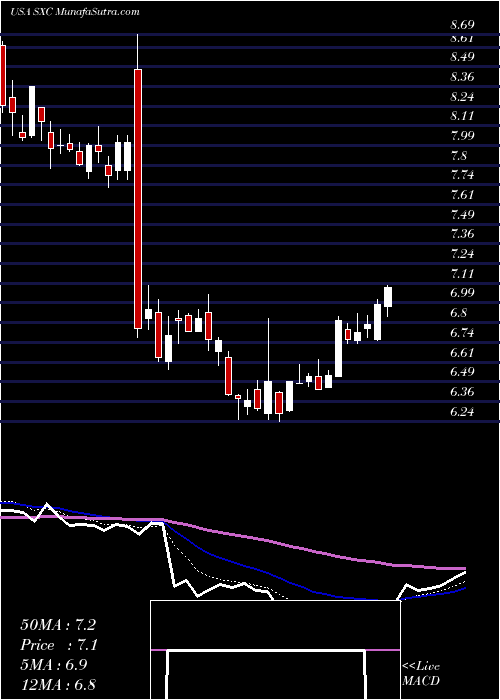Select the 7.24 axis value

(x=462, y=254)
